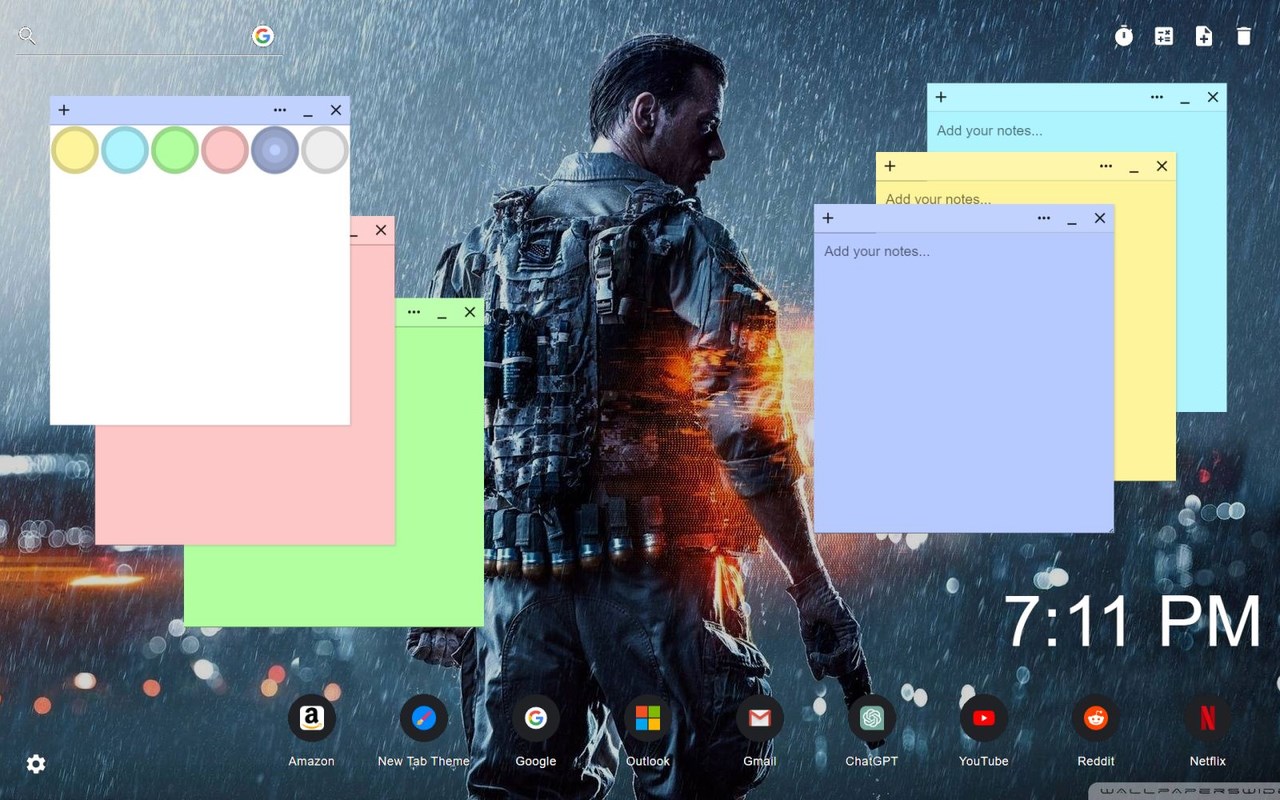
Task: Select the pink color swatch
Action: (x=225, y=150)
